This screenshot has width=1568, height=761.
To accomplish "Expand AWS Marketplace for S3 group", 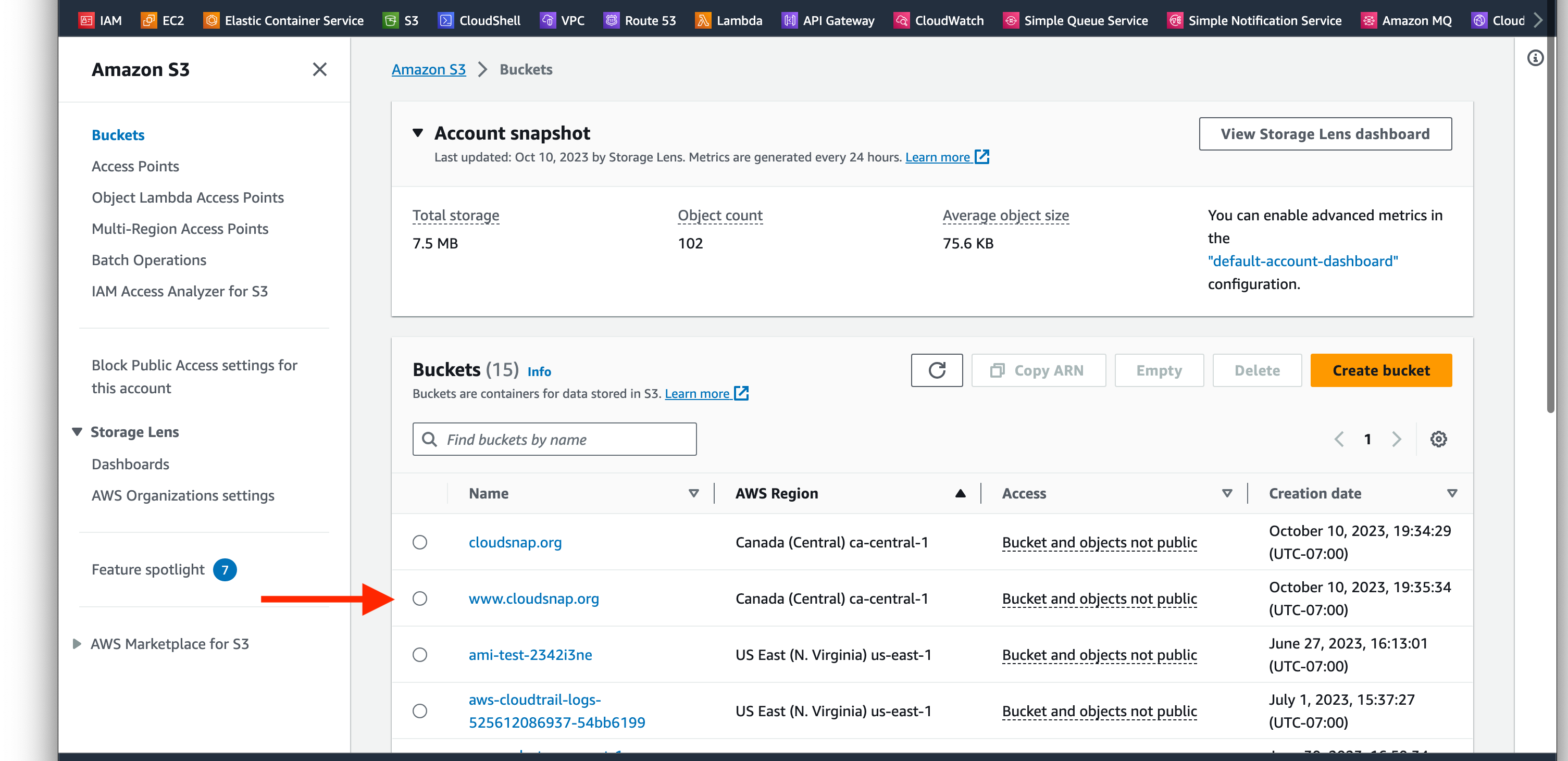I will [77, 643].
